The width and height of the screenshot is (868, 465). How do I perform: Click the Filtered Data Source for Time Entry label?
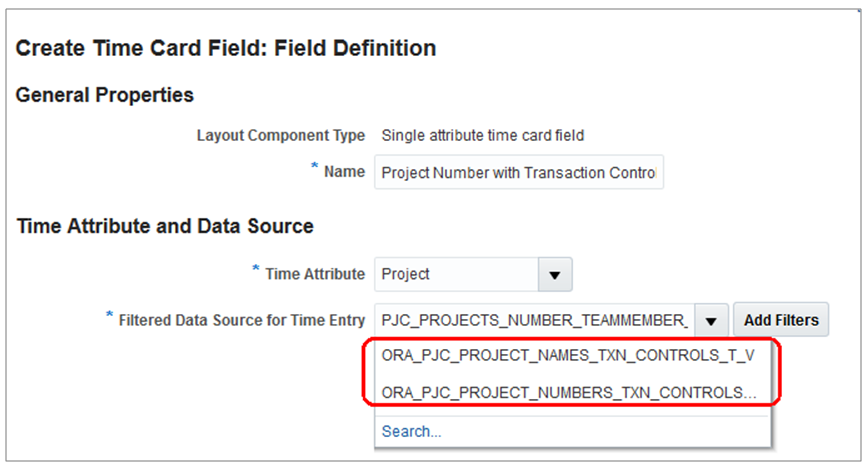pyautogui.click(x=242, y=320)
